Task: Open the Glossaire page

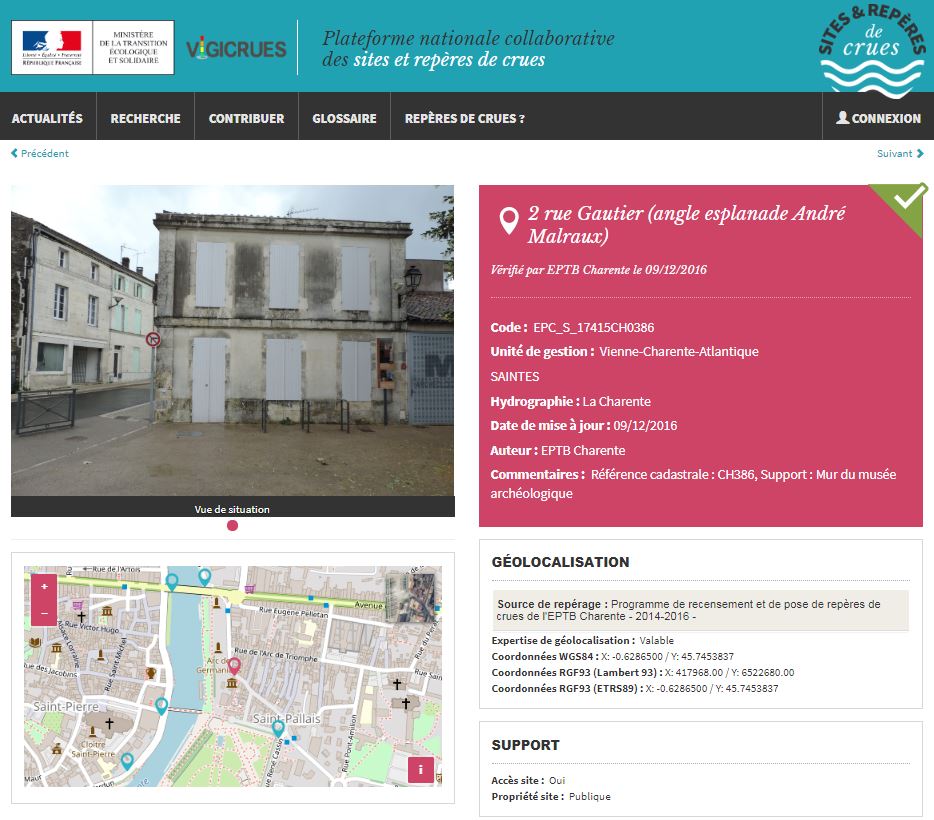Action: pyautogui.click(x=344, y=118)
